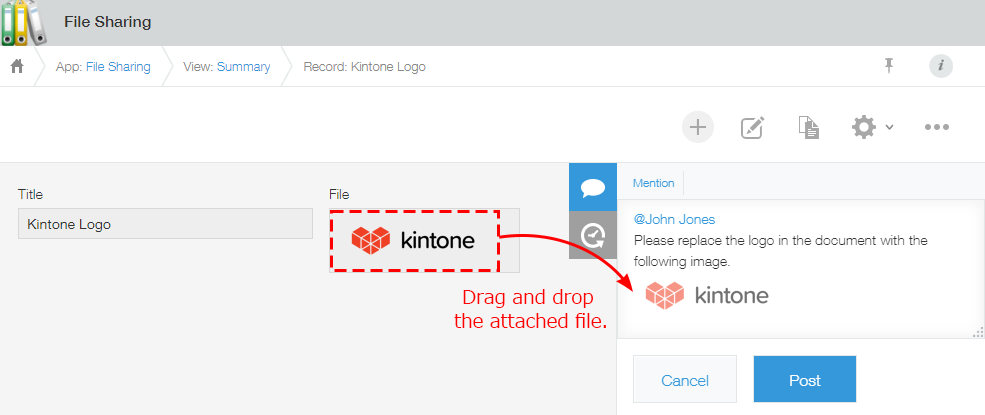The width and height of the screenshot is (985, 415).
Task: Click the Title field with Kintone Logo
Action: pos(165,224)
